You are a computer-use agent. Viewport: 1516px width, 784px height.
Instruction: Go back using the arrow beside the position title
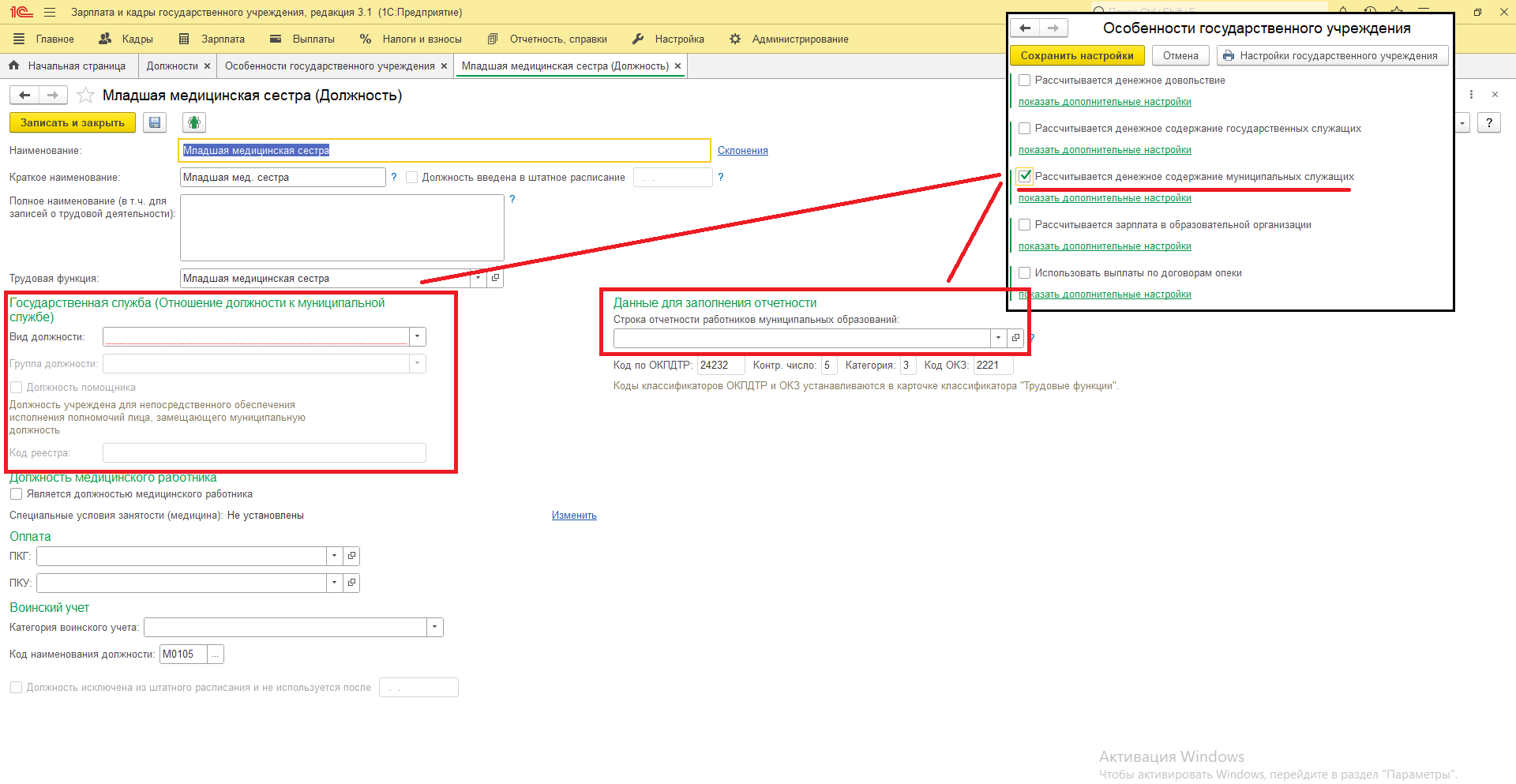tap(24, 96)
